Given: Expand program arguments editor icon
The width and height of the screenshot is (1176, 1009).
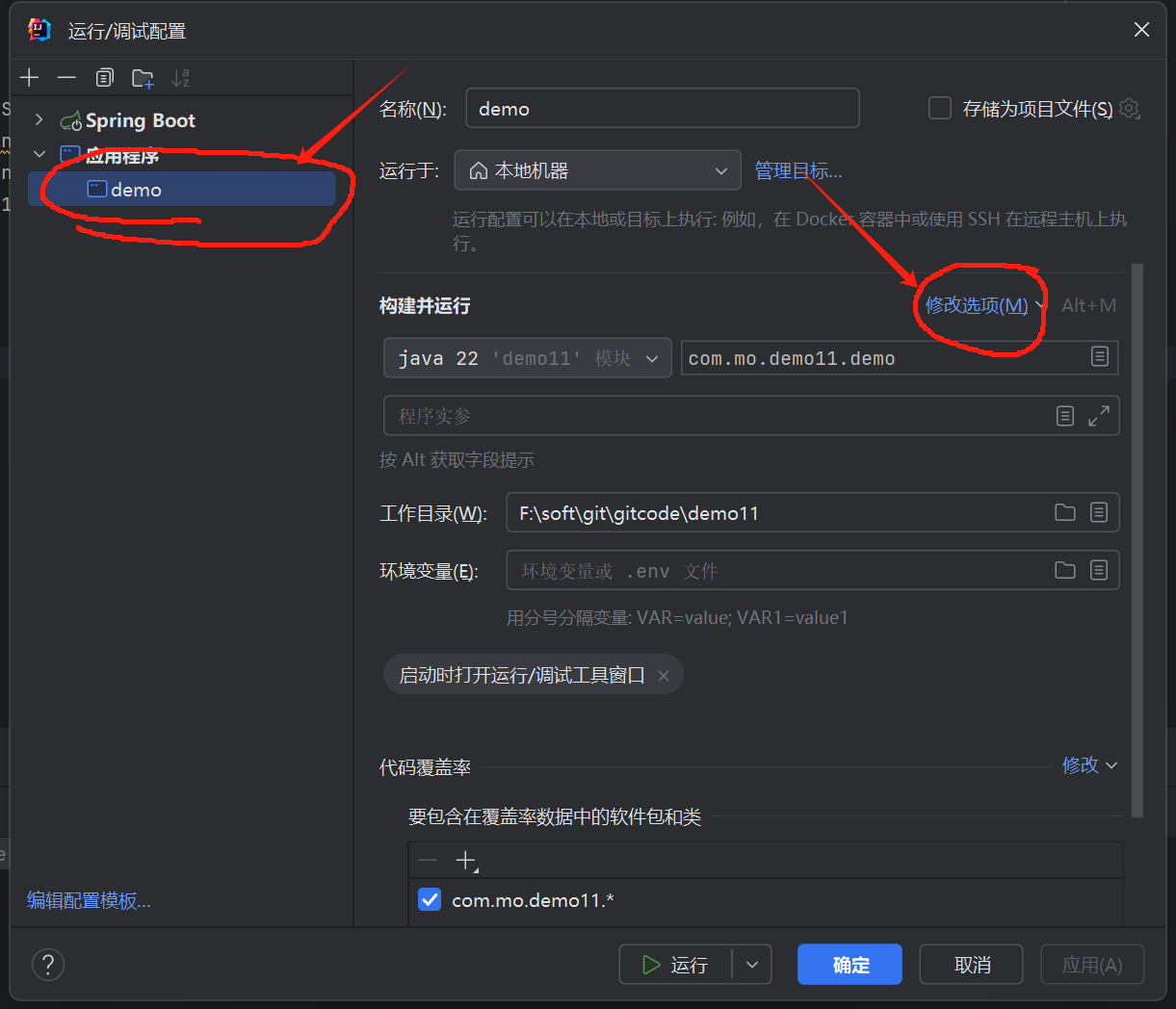Looking at the screenshot, I should 1099,415.
